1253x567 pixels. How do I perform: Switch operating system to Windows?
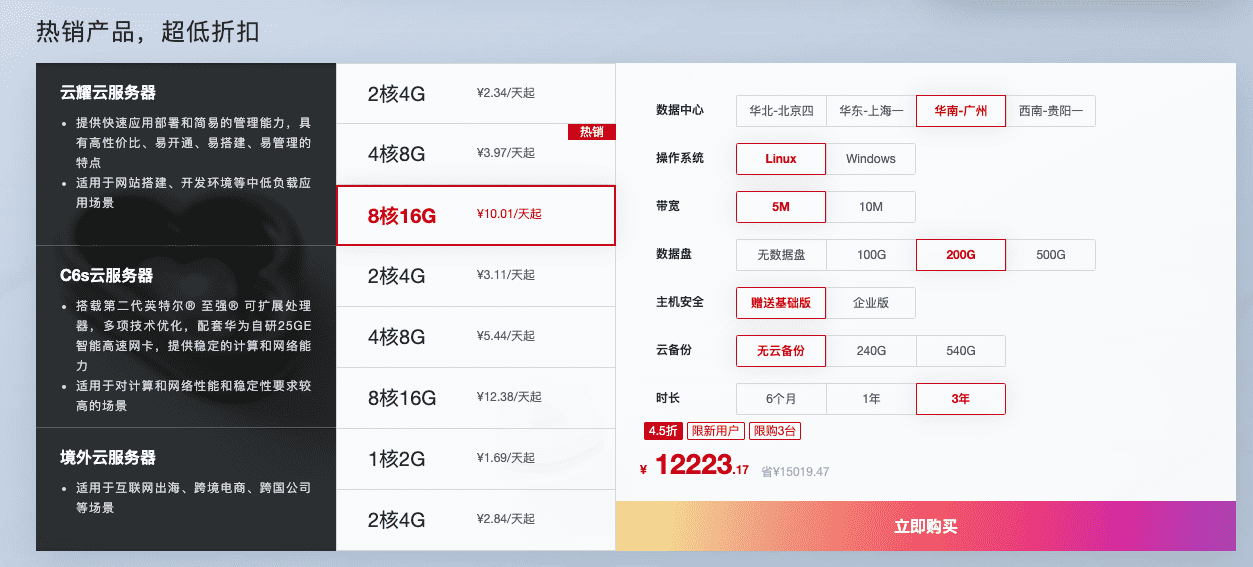click(x=871, y=159)
